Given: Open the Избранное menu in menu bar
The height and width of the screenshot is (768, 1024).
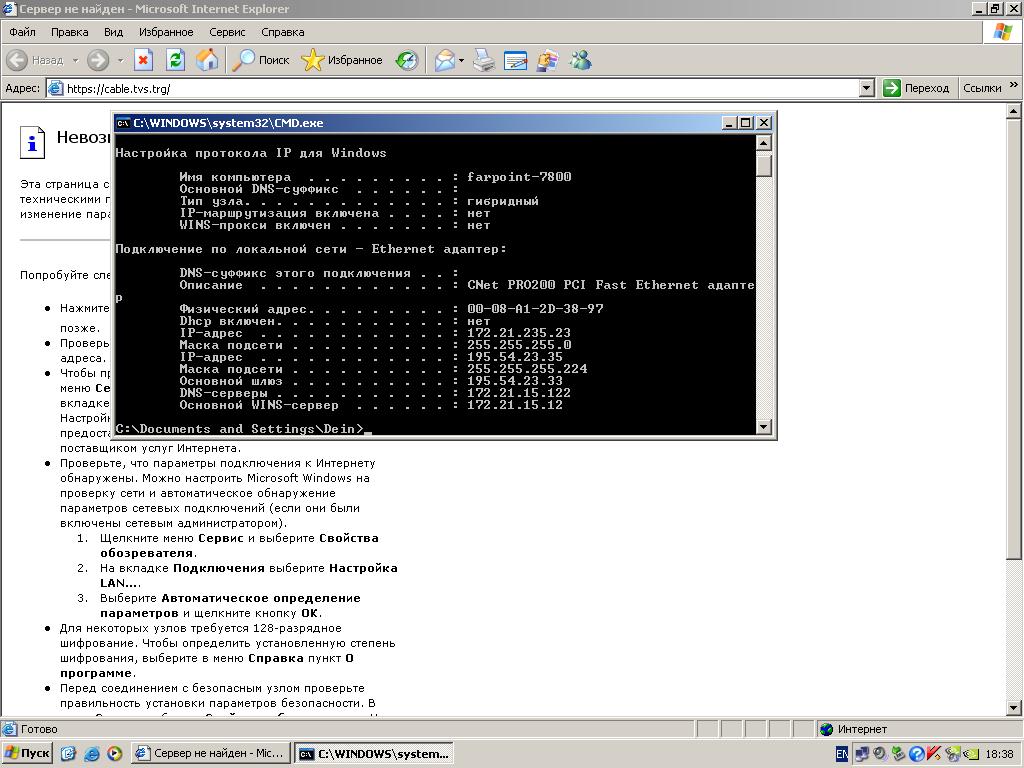Looking at the screenshot, I should click(x=166, y=32).
